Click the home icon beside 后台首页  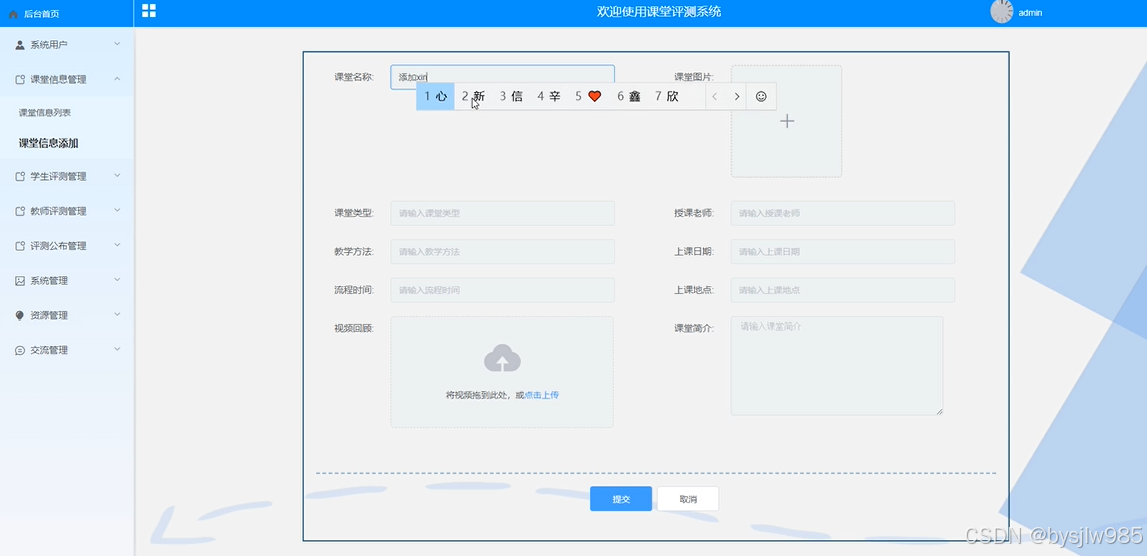(x=13, y=14)
